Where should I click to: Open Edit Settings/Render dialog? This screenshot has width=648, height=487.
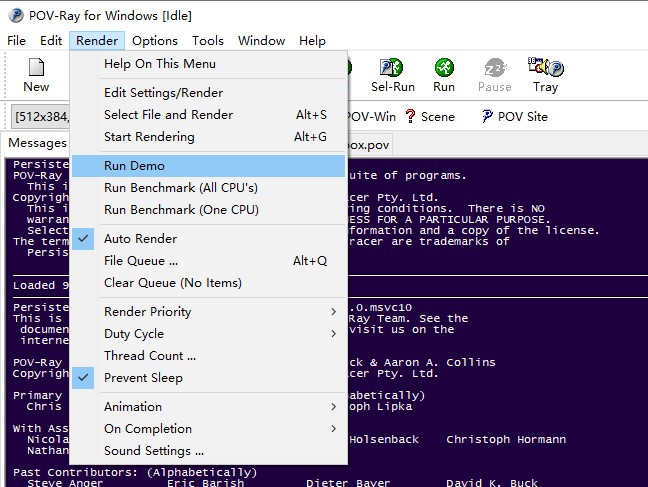163,93
